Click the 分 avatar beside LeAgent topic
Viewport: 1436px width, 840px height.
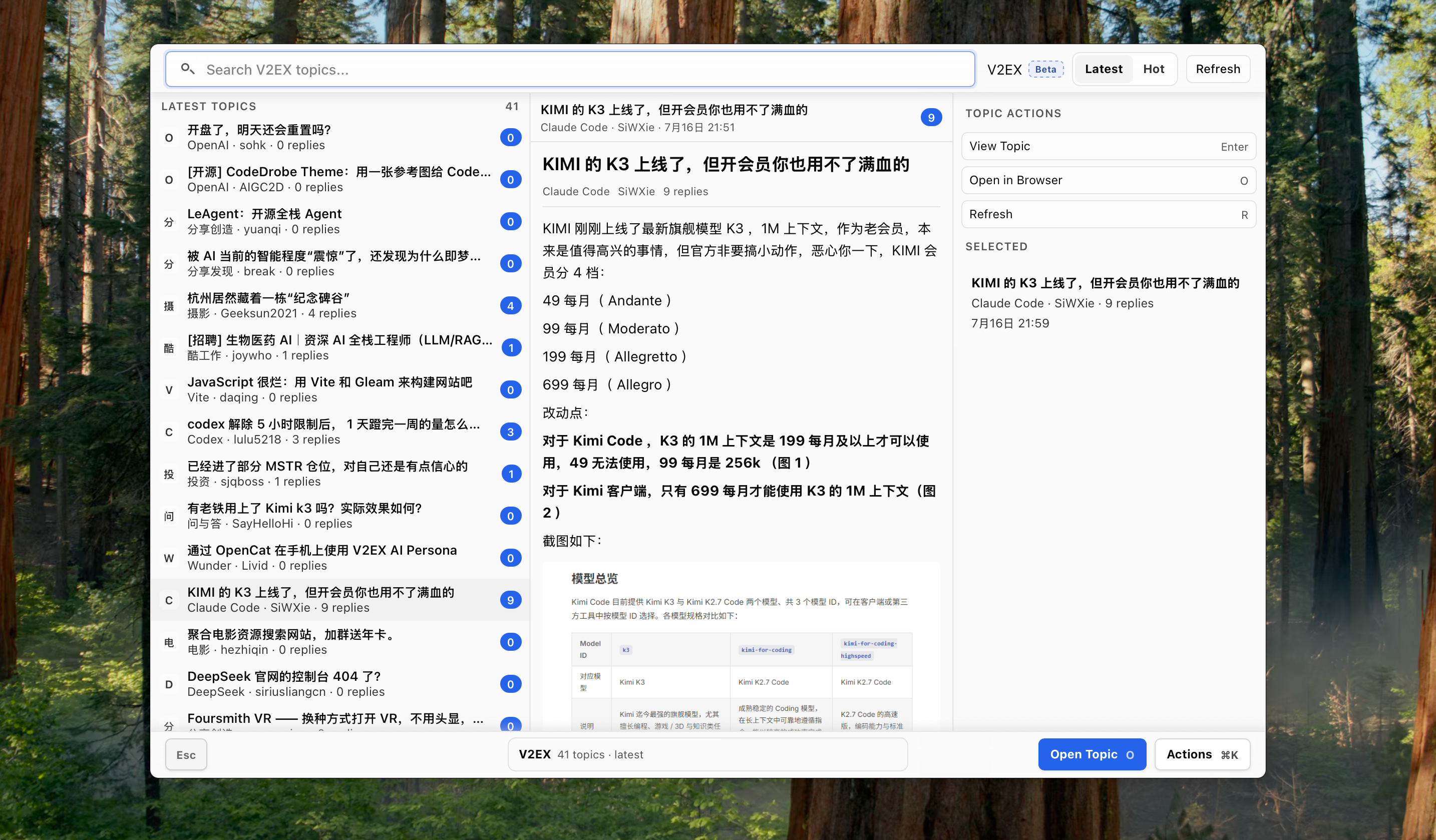(169, 222)
